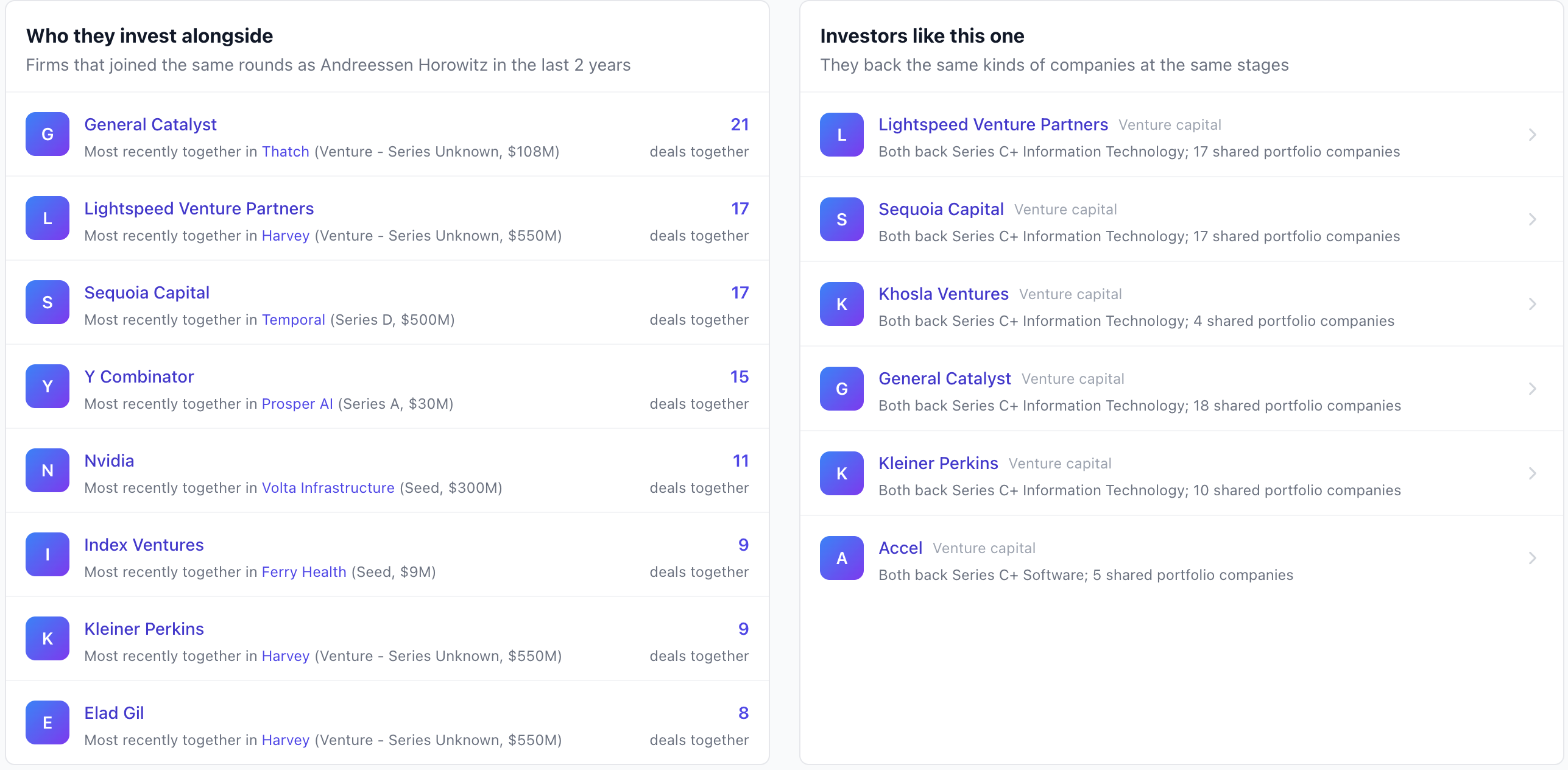Open the Prosper AI company link
Viewport: 1568px width, 770px height.
coord(297,404)
